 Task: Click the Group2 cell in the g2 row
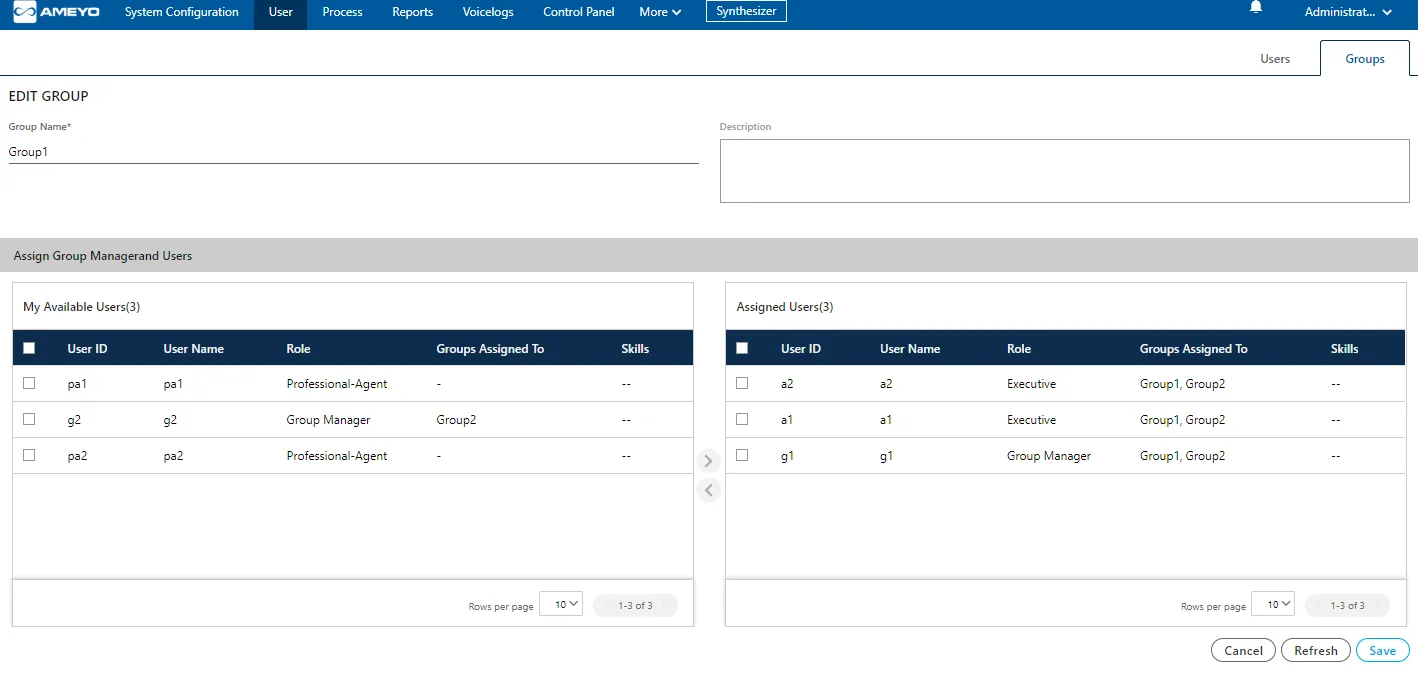click(456, 420)
